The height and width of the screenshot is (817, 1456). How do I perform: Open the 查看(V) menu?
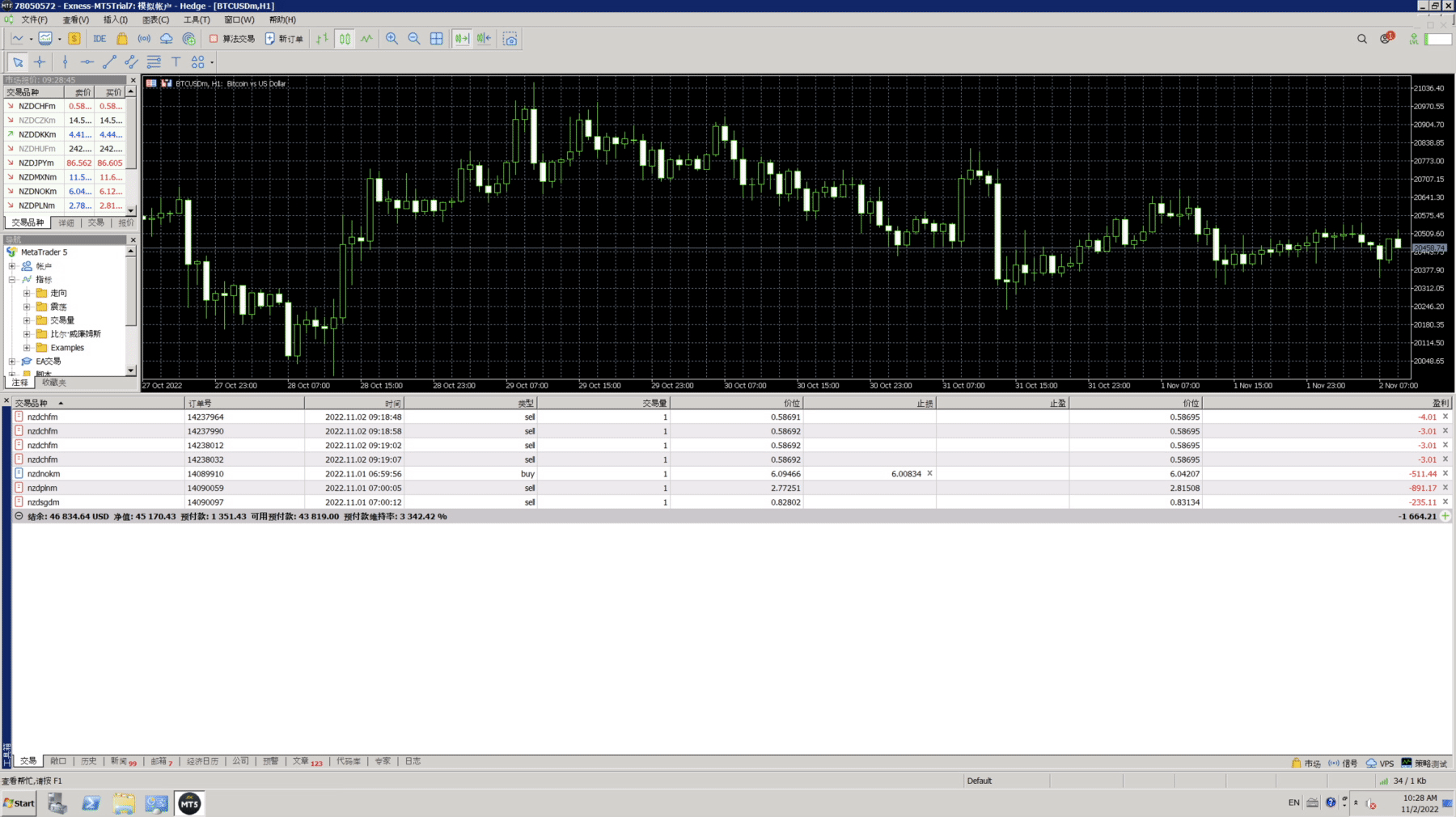pyautogui.click(x=75, y=19)
